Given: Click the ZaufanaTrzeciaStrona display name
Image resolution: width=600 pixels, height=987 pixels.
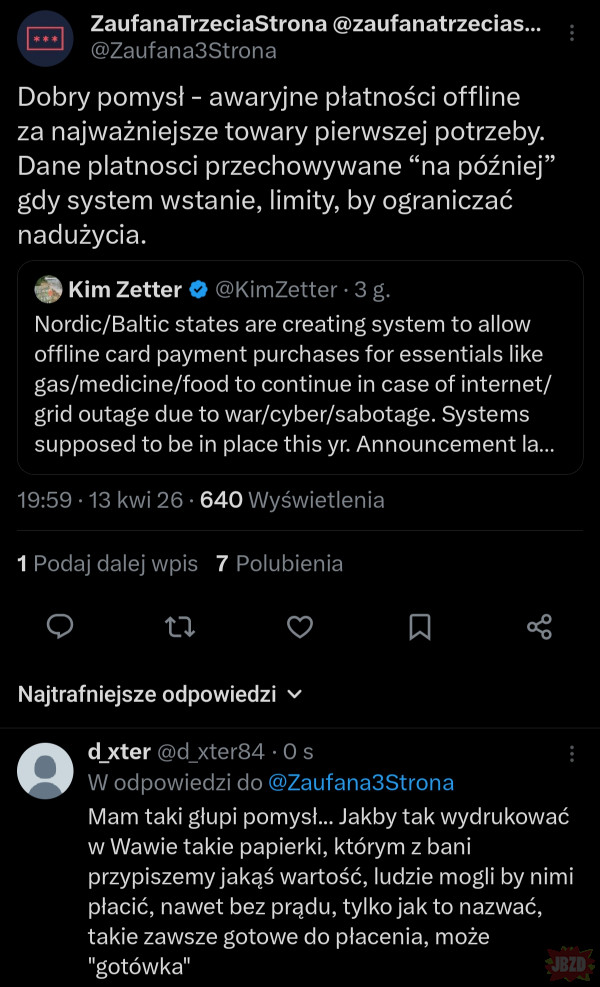Looking at the screenshot, I should tap(203, 23).
